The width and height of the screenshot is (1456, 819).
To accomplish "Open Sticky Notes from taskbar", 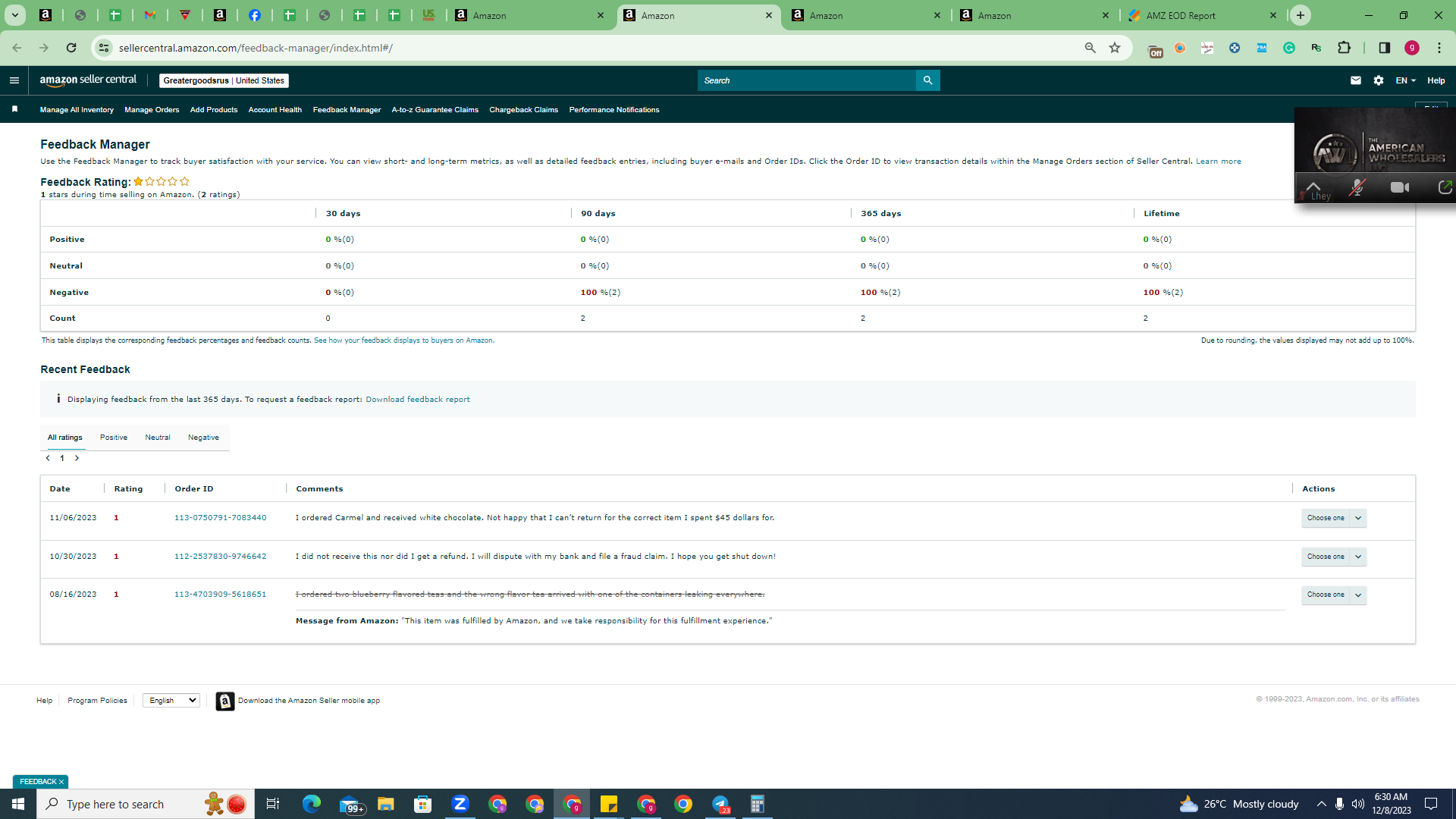I will [609, 804].
